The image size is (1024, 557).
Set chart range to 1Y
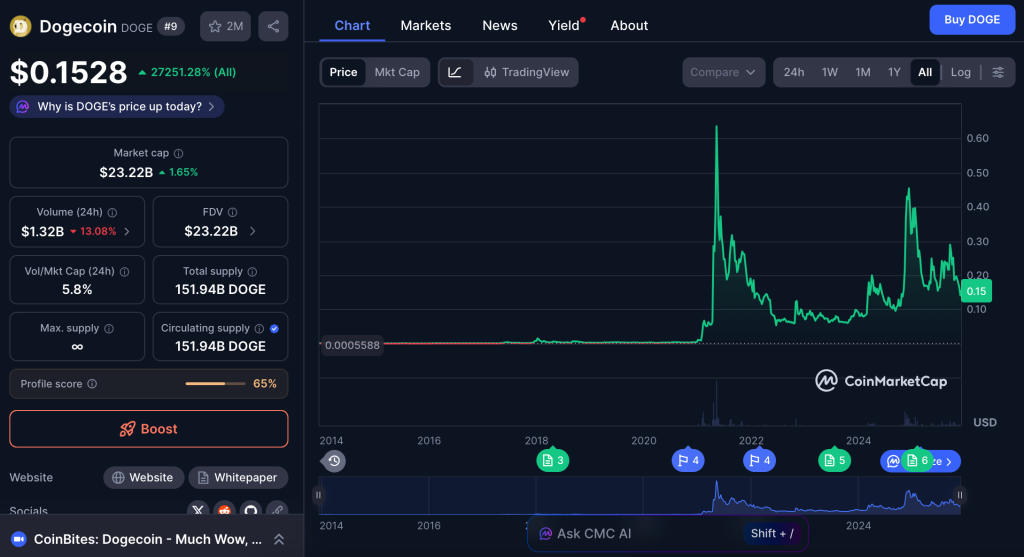coord(894,72)
